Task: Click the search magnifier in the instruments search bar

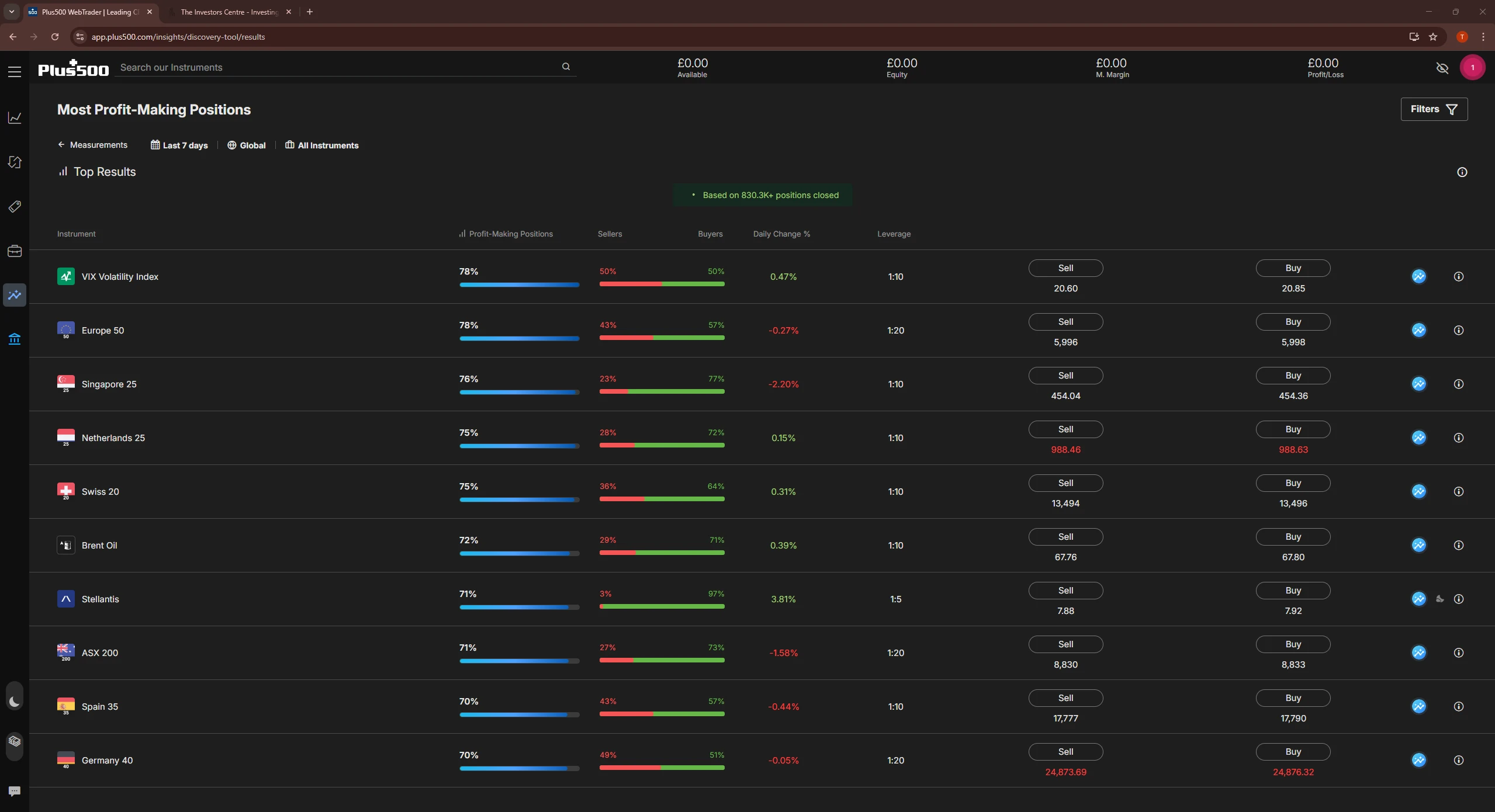Action: coord(565,66)
